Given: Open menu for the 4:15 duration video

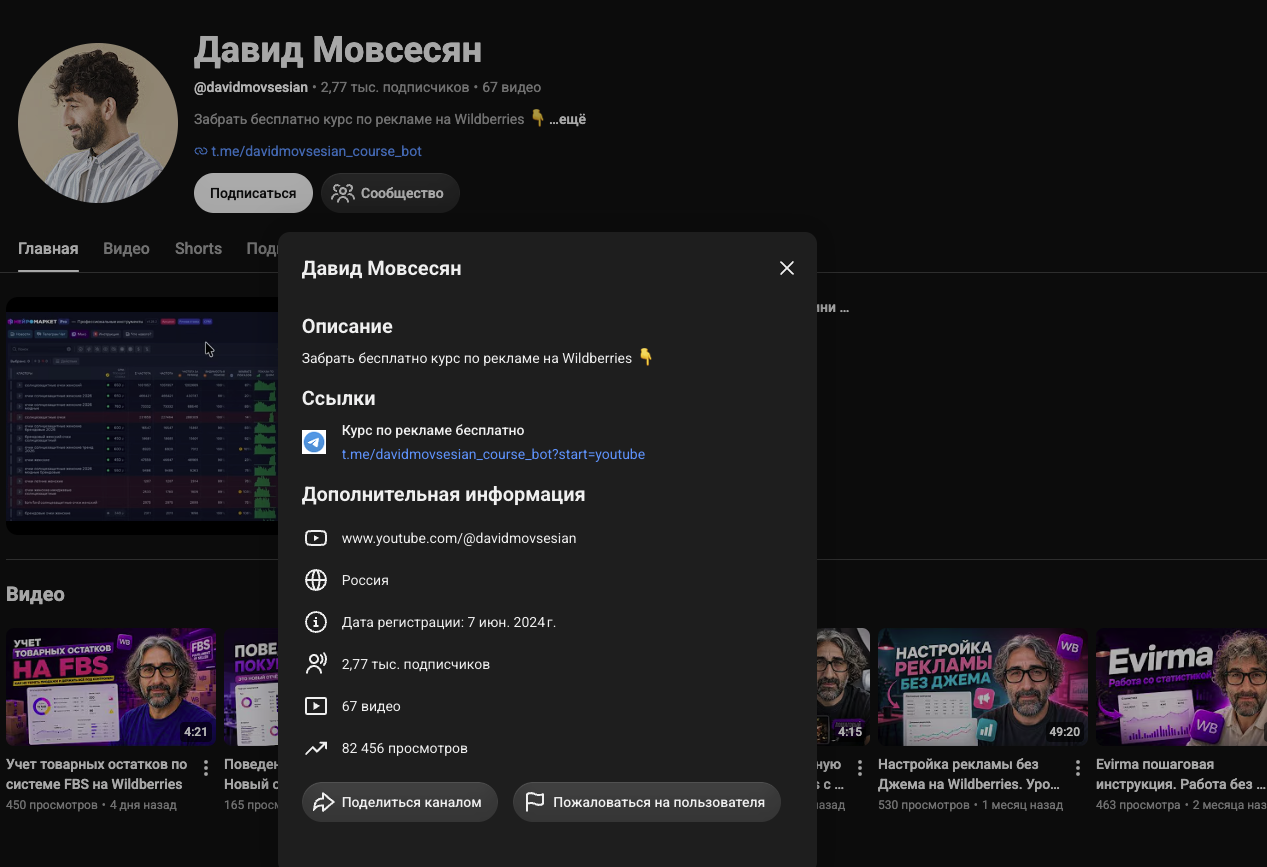Looking at the screenshot, I should click(860, 768).
